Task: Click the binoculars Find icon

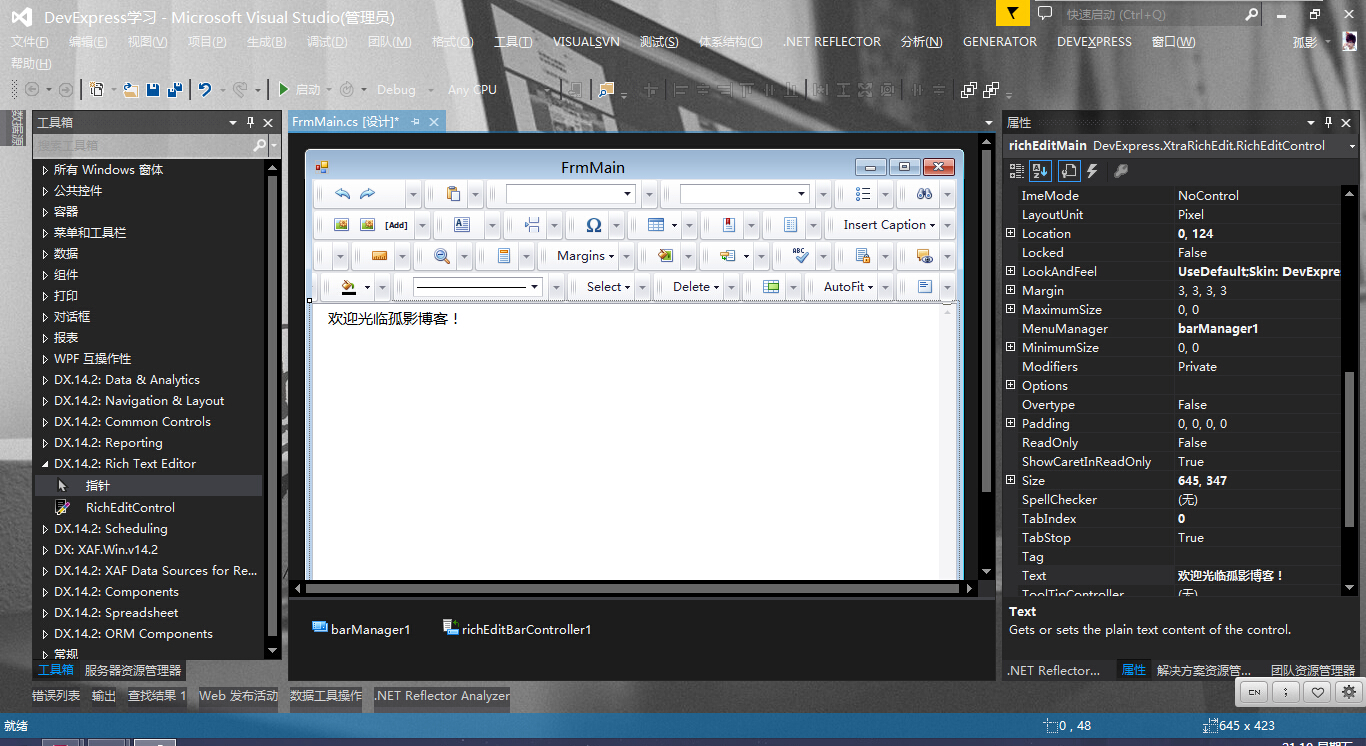Action: click(924, 194)
